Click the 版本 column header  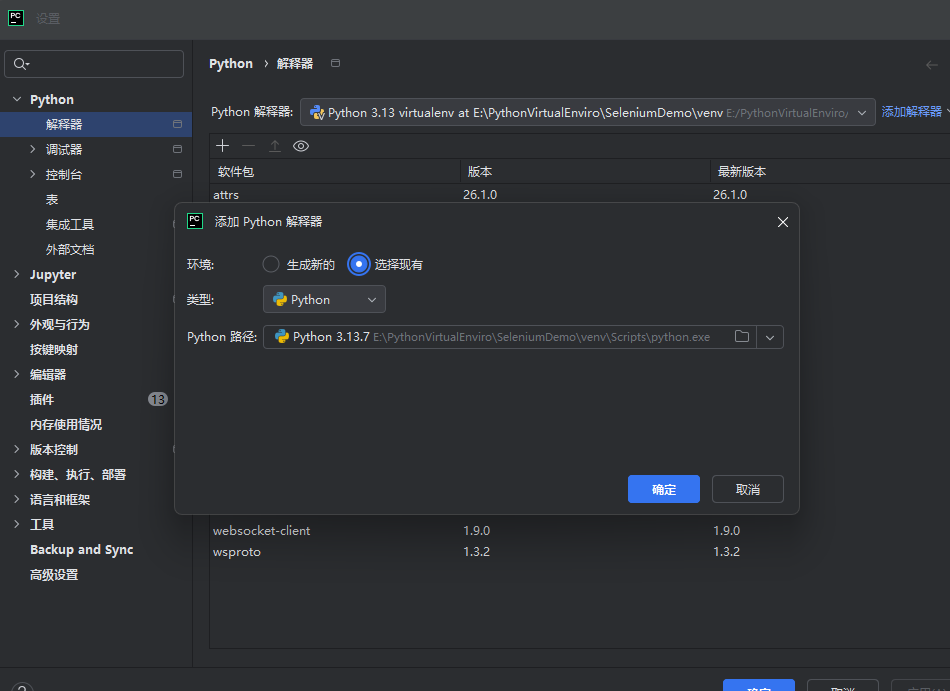click(x=585, y=171)
